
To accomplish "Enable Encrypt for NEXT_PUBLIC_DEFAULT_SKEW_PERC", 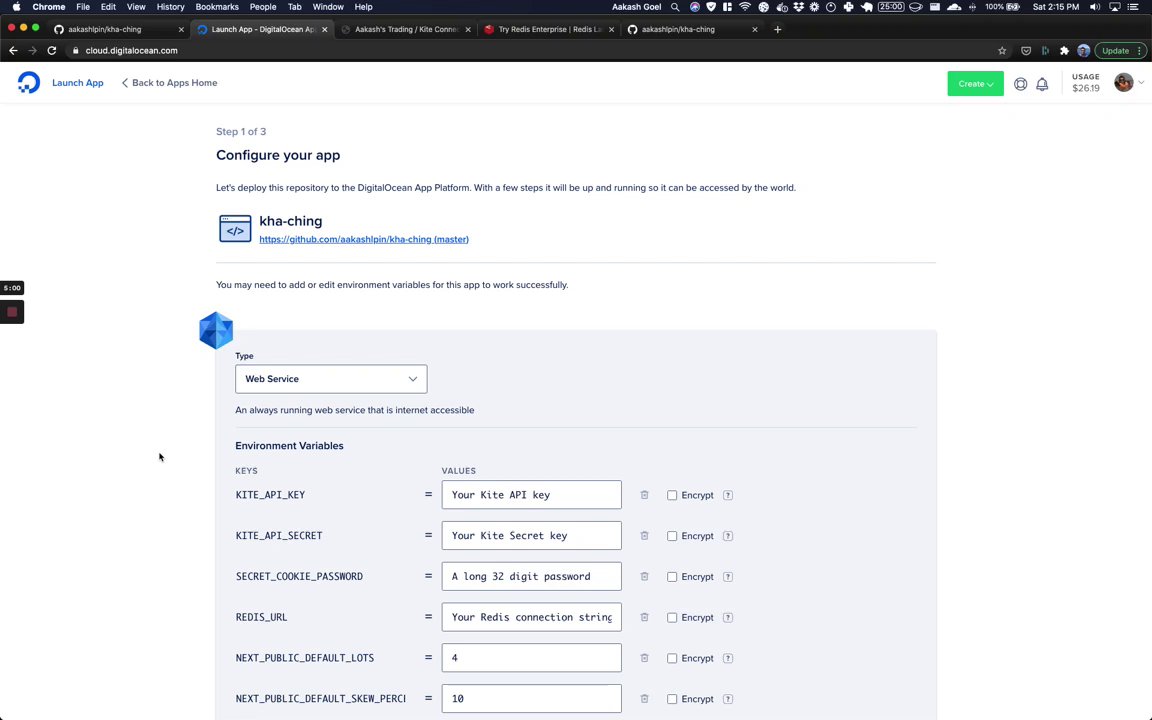I will (672, 699).
